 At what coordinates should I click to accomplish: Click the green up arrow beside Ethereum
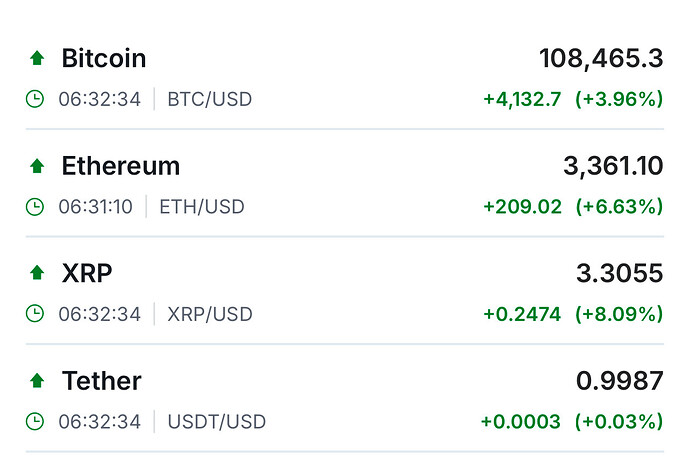tap(37, 166)
